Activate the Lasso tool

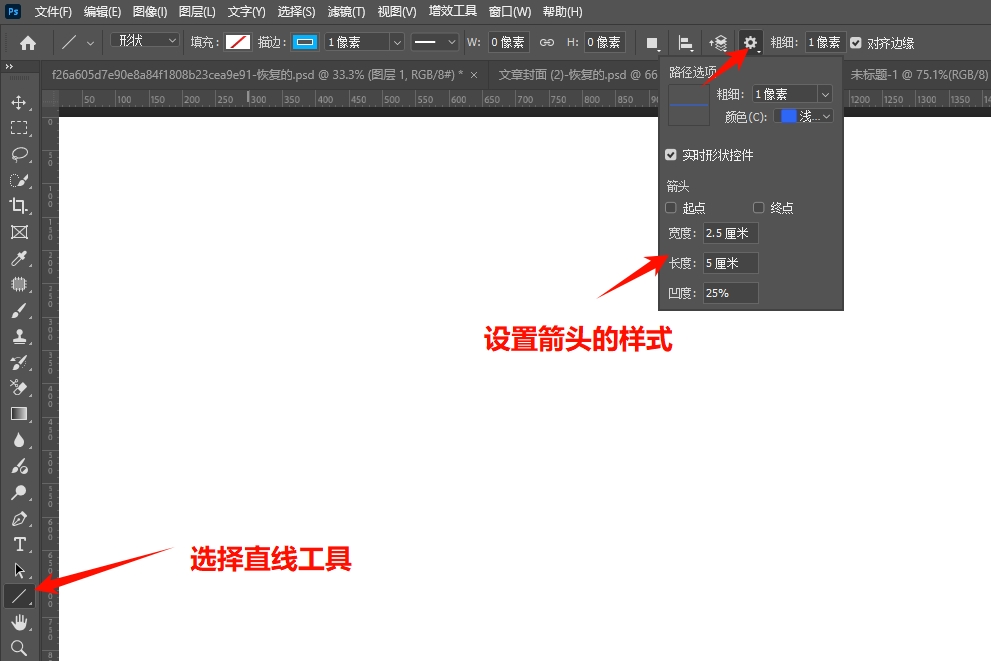[20, 154]
